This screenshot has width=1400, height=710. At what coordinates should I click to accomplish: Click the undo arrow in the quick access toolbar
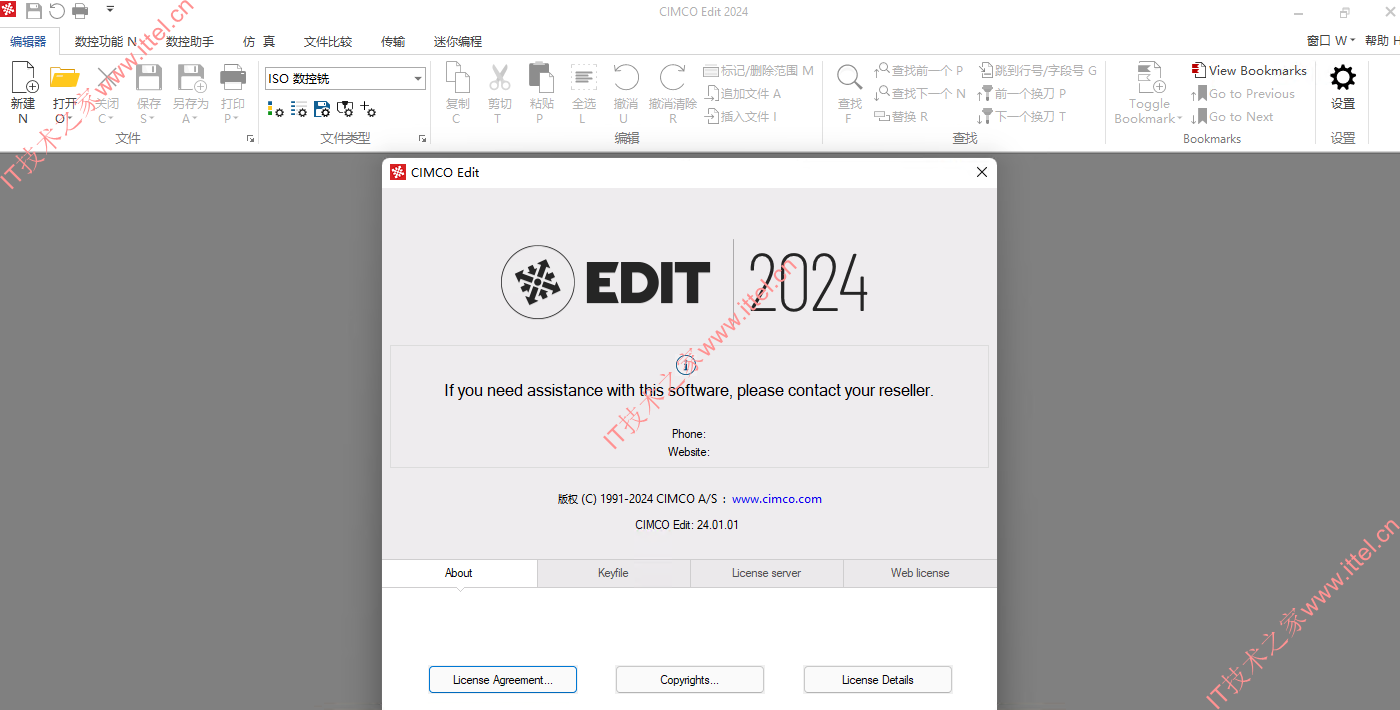point(57,12)
